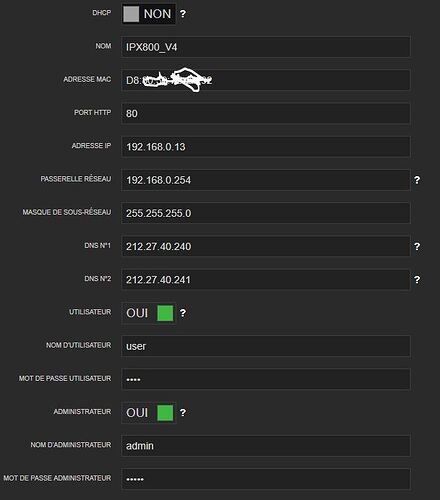Click the DNS N°1 field 212.27.40.240
The image size is (440, 500).
266,246
